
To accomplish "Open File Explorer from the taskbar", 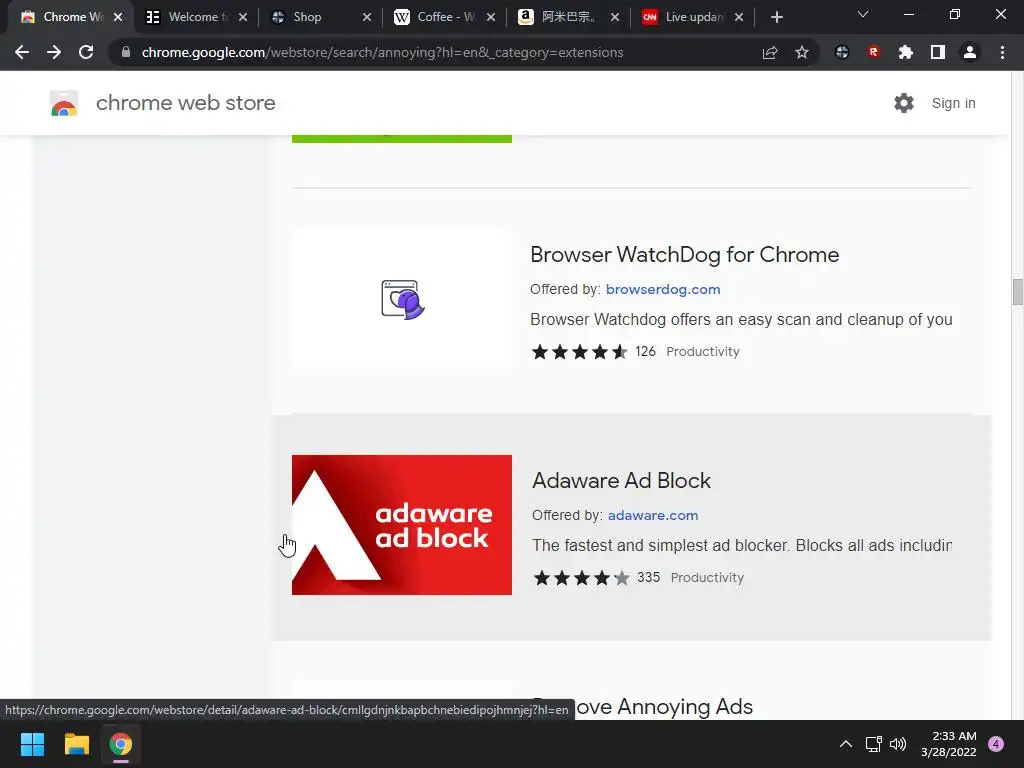I will click(x=76, y=744).
